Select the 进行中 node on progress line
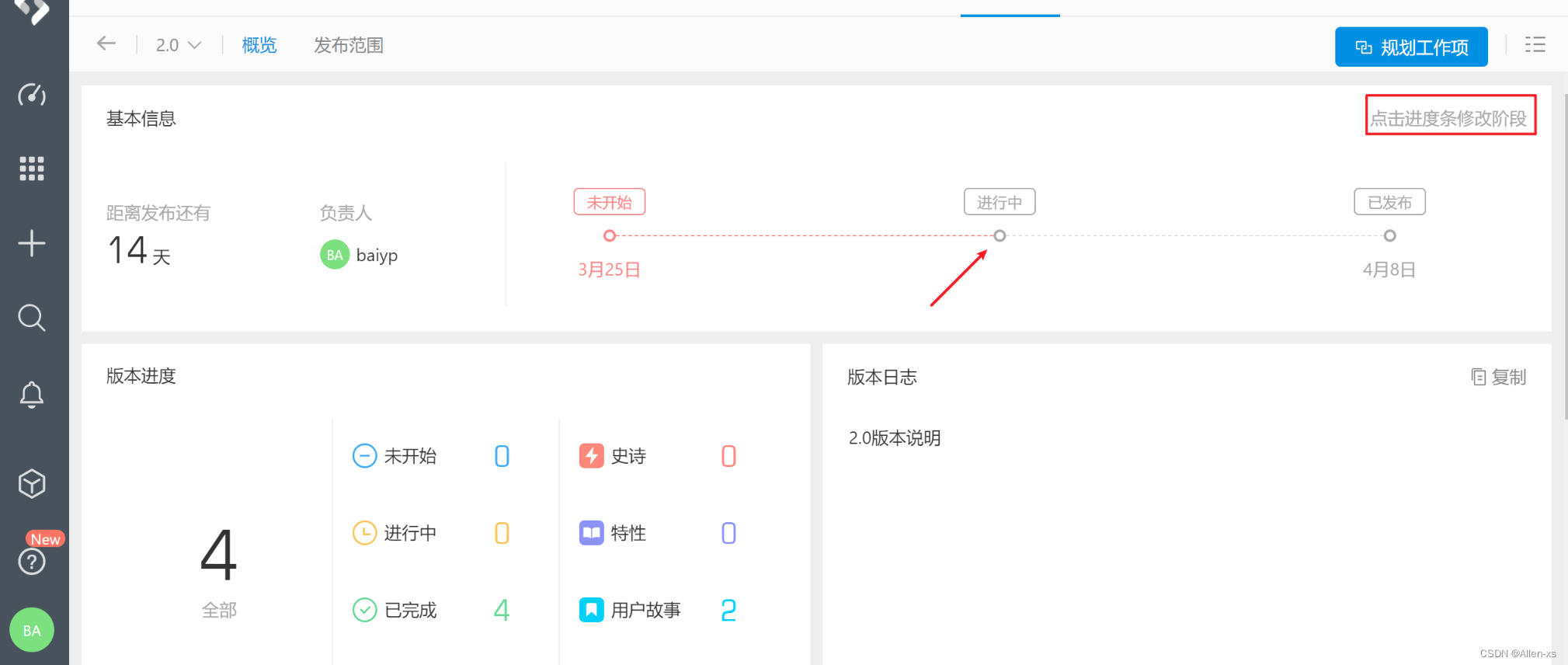This screenshot has width=1568, height=665. 1000,235
